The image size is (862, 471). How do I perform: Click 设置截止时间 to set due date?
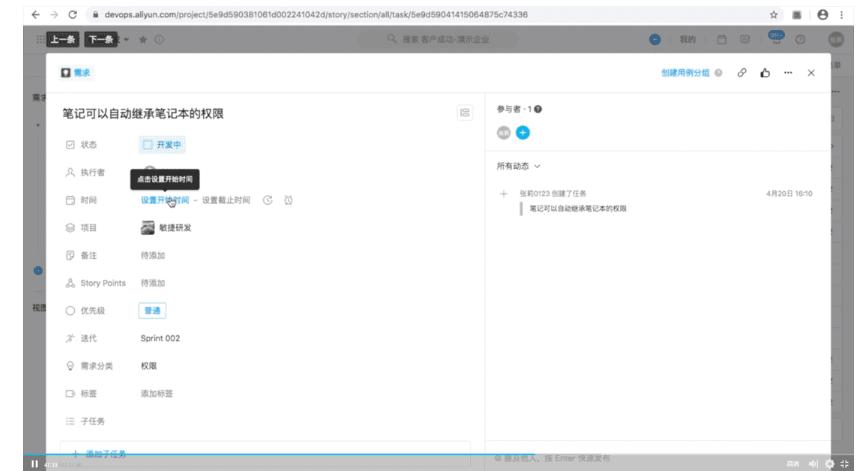point(226,200)
